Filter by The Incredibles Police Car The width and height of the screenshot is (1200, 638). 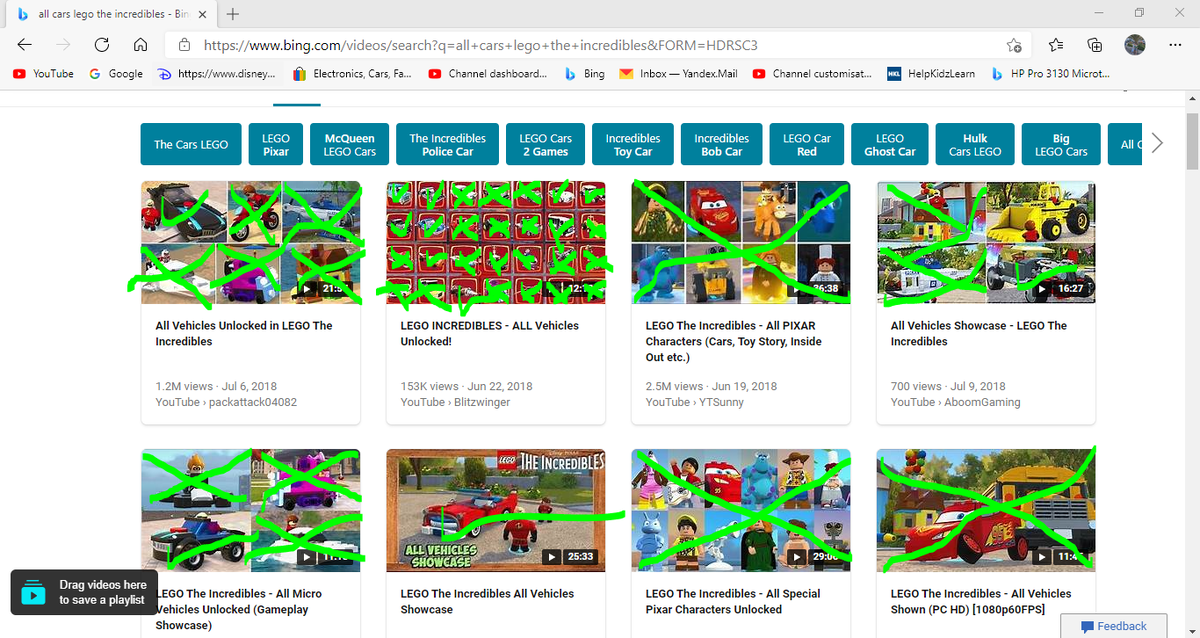pos(448,144)
